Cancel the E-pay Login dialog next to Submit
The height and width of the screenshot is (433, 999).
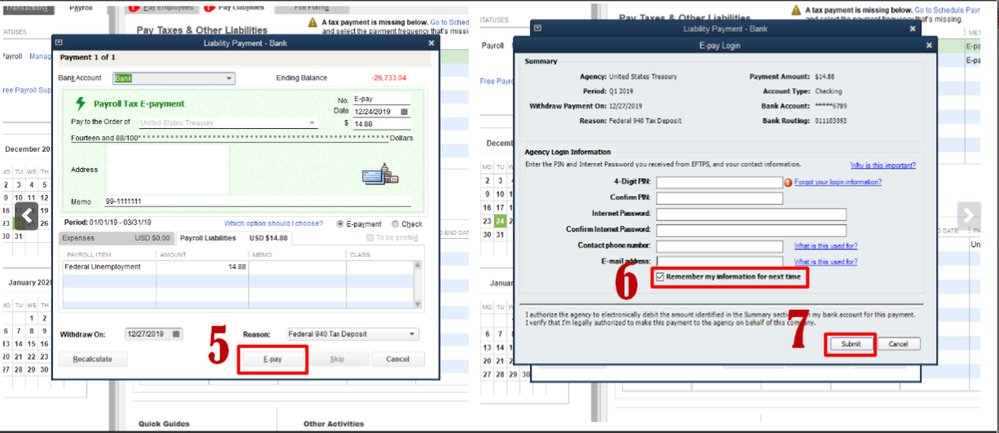[898, 344]
